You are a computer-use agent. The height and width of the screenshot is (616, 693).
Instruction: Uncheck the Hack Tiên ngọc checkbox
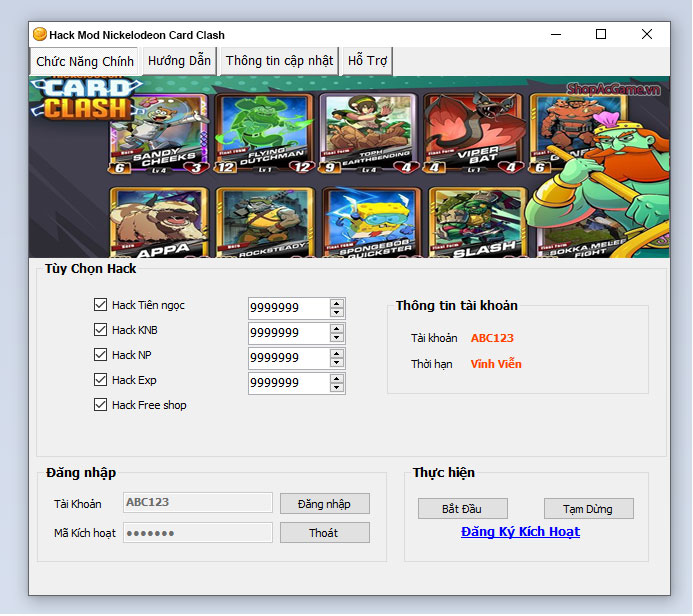click(100, 304)
